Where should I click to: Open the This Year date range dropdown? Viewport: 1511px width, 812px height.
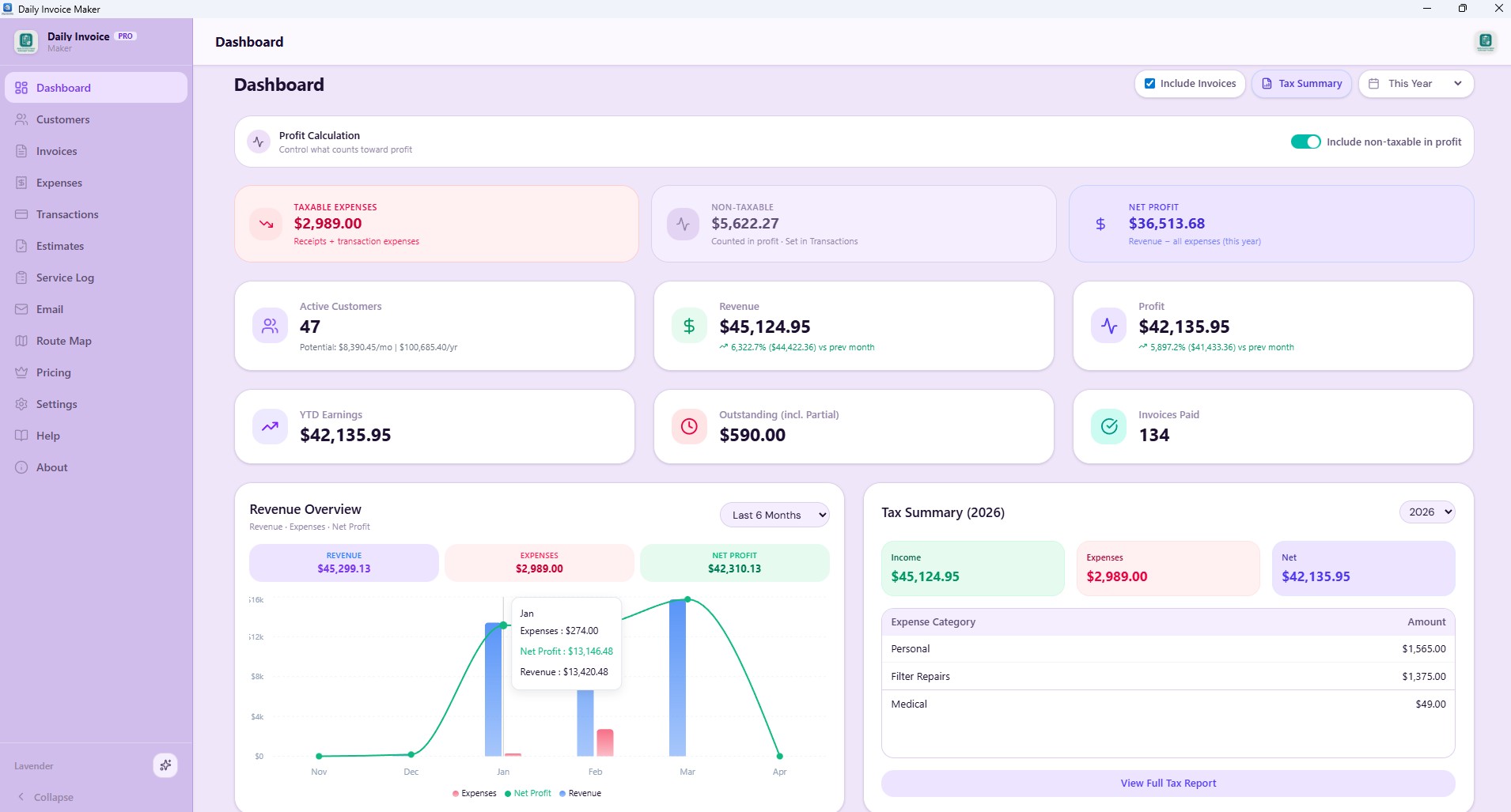point(1415,83)
